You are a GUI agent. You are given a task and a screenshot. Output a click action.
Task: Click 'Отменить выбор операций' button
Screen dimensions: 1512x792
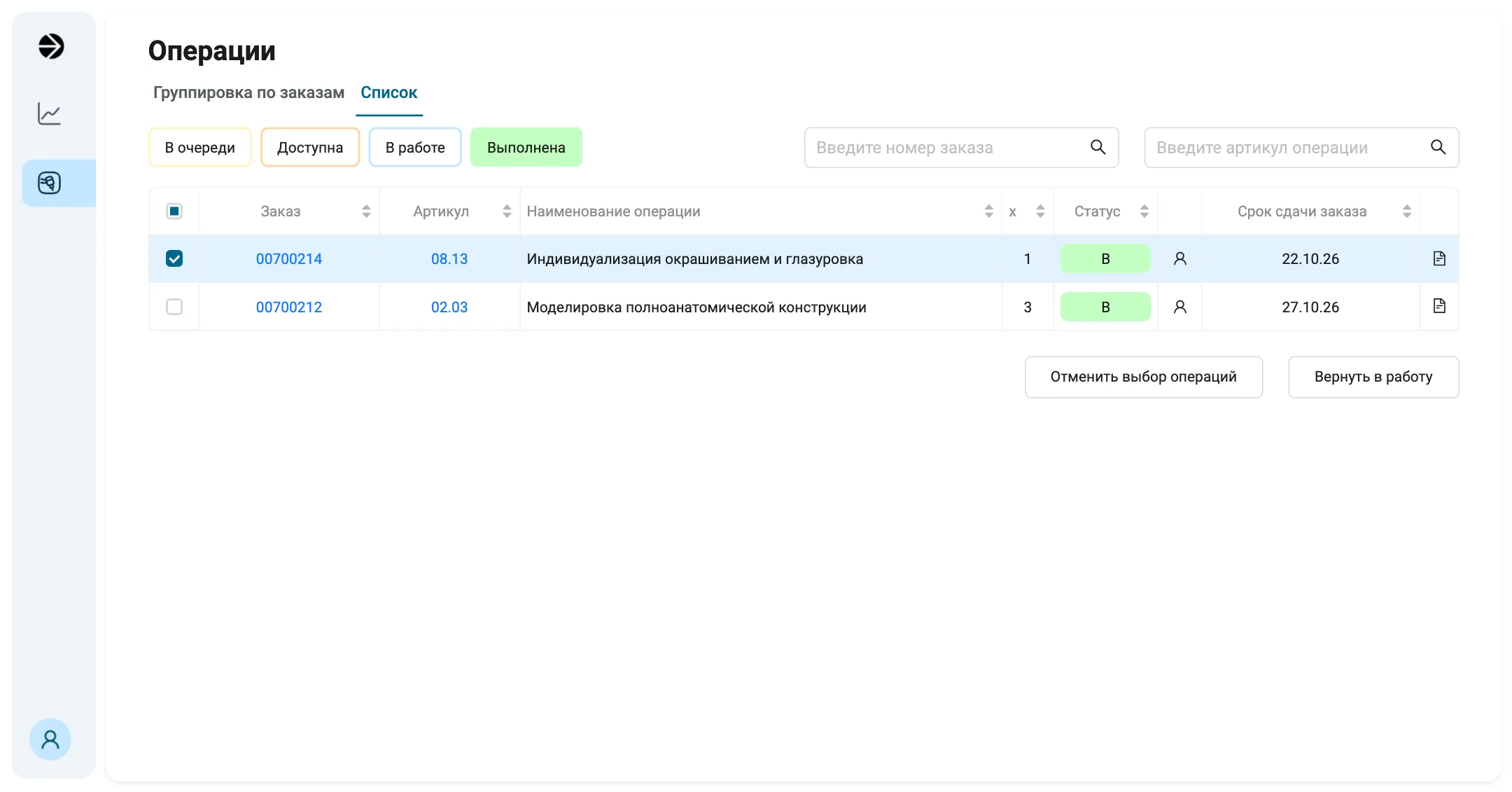pos(1144,377)
